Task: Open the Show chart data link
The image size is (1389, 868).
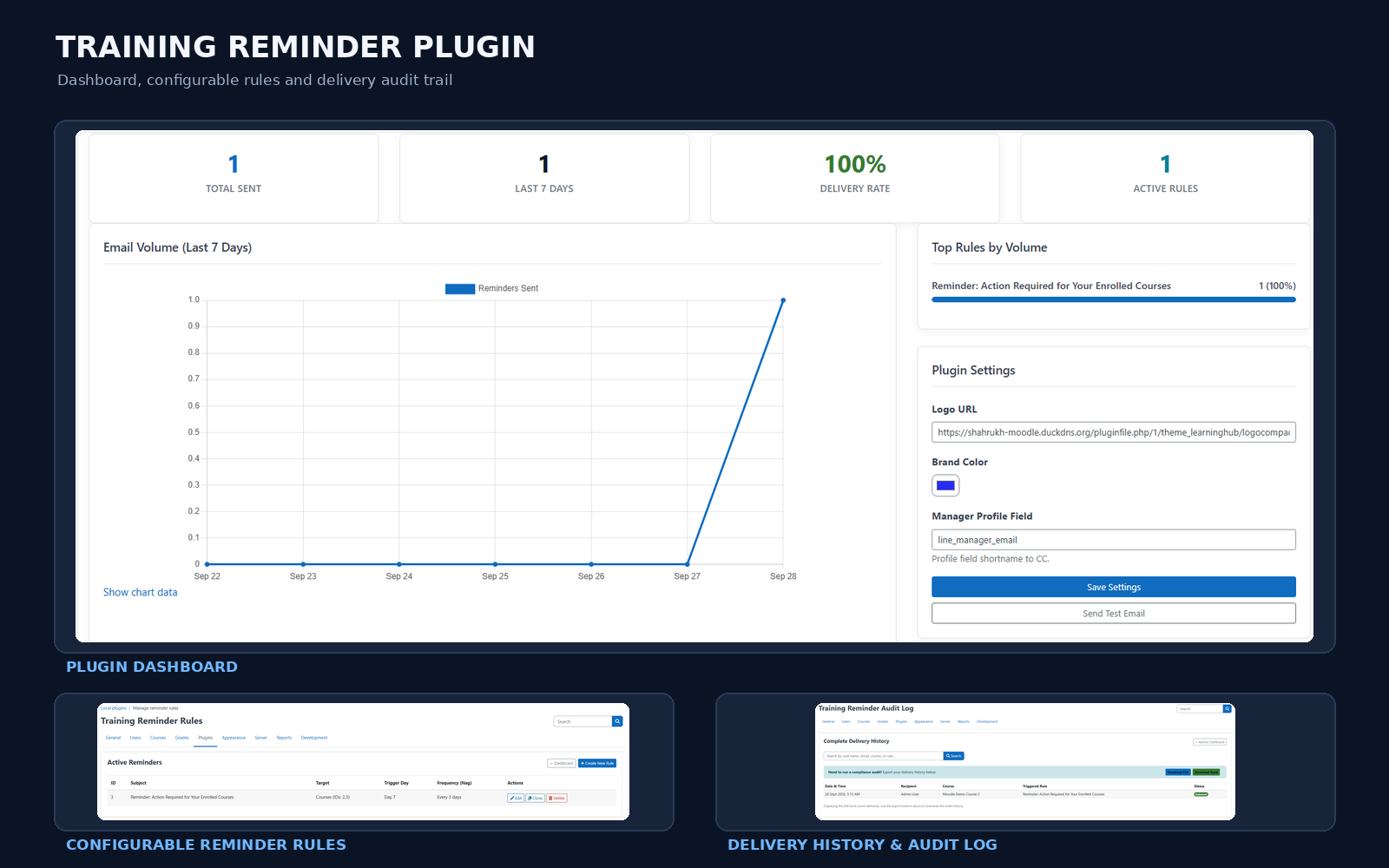Action: pyautogui.click(x=140, y=592)
